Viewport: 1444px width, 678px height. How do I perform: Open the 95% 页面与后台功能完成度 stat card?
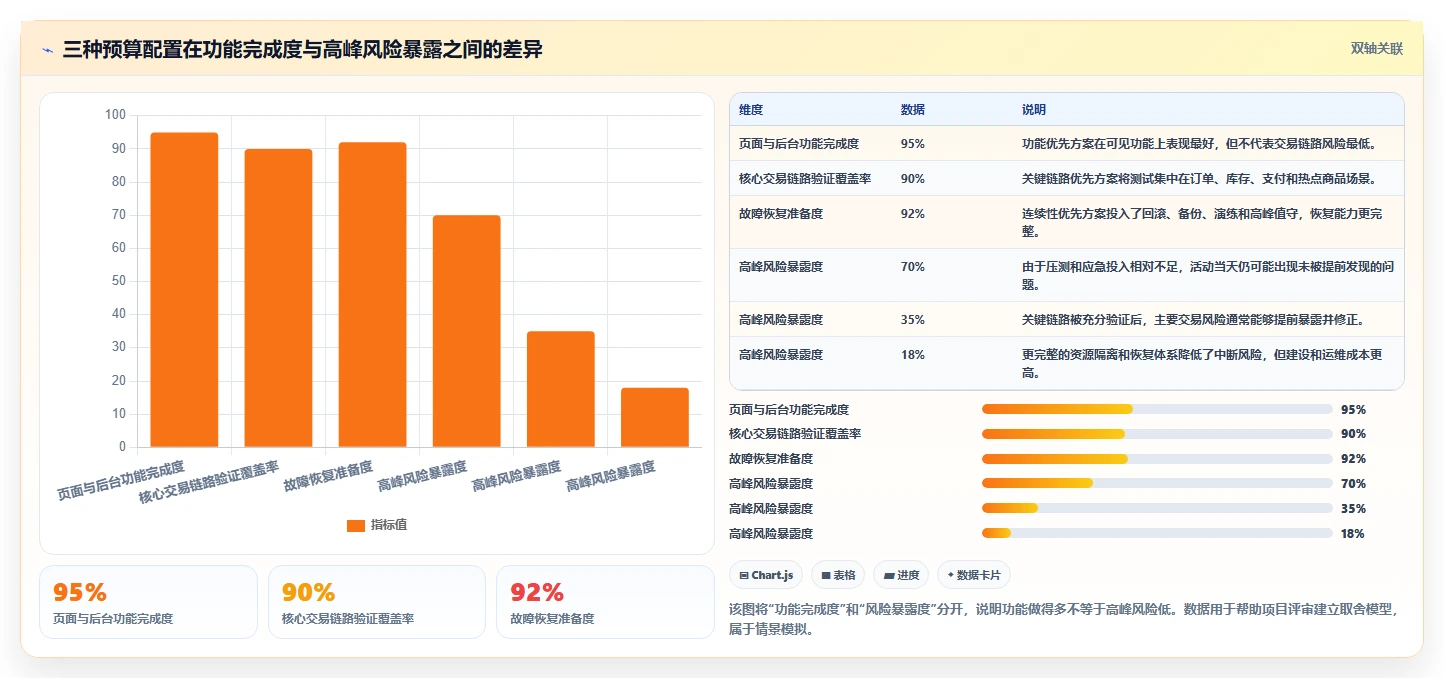tap(148, 602)
